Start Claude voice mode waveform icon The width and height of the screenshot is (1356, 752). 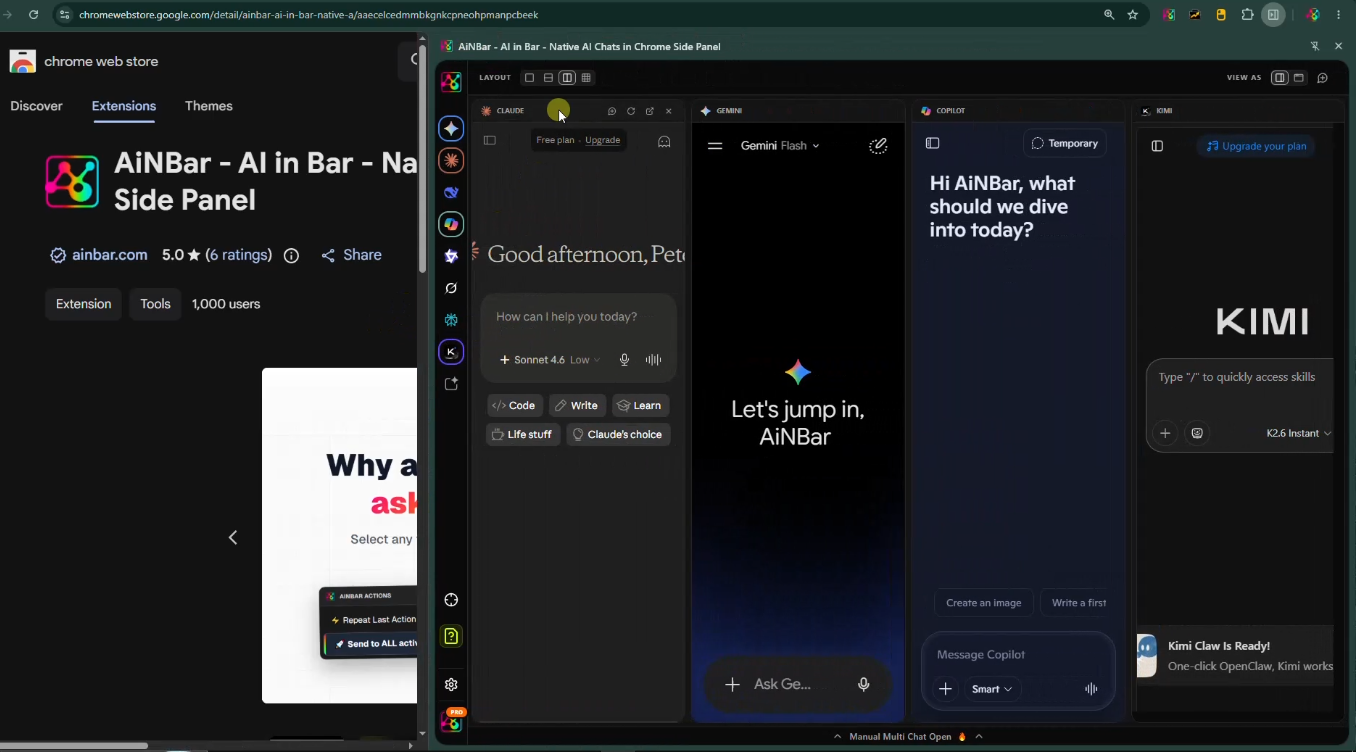click(x=653, y=360)
